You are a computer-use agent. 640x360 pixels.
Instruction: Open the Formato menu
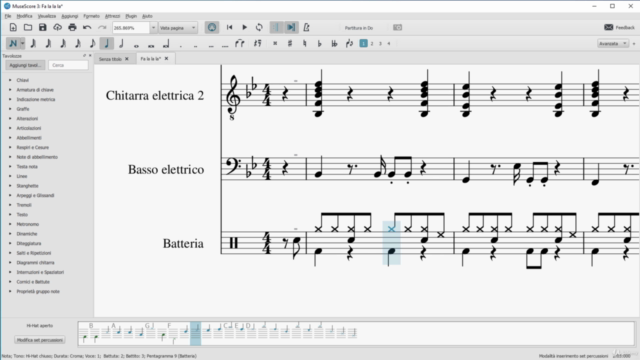91,16
